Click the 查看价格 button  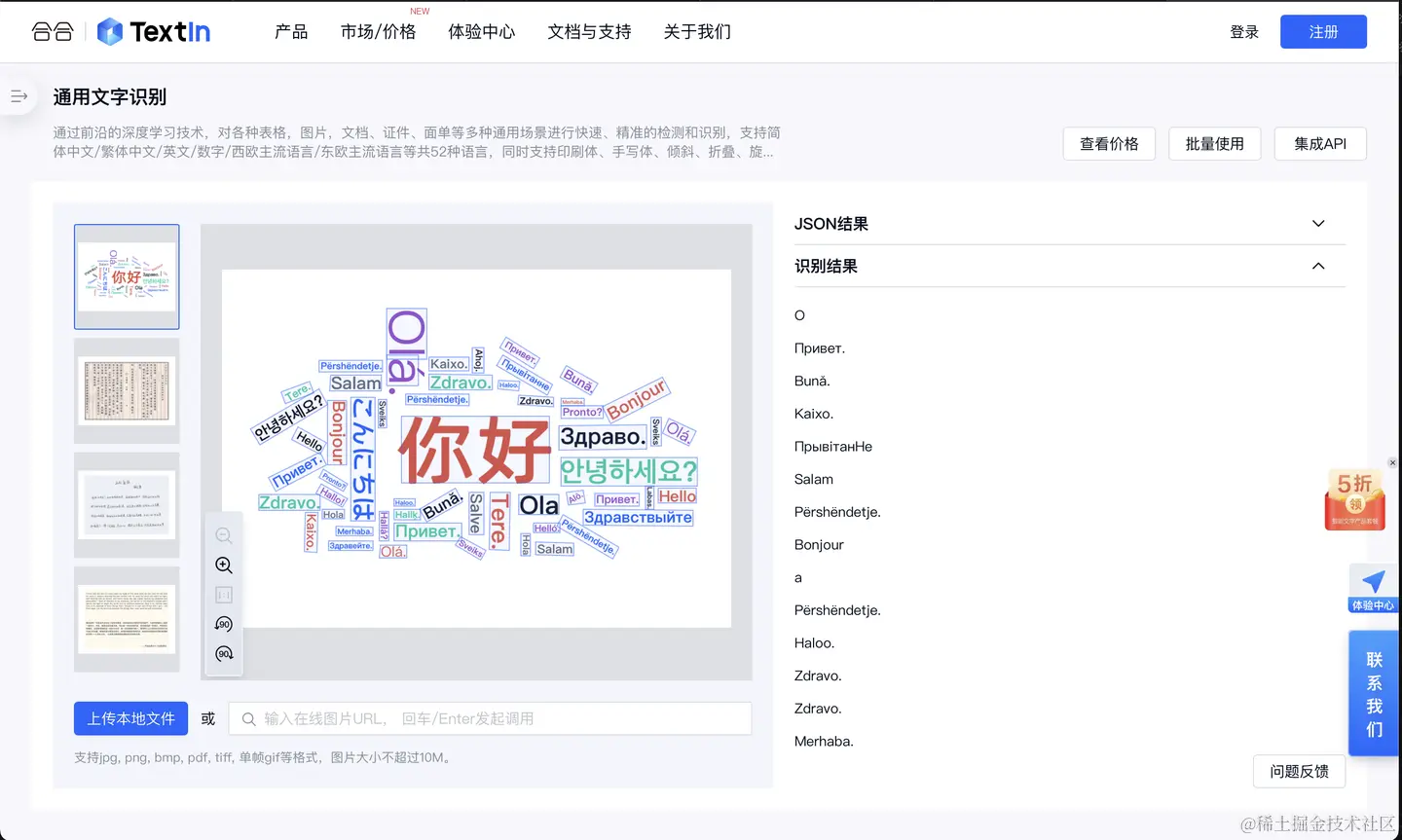click(1109, 144)
